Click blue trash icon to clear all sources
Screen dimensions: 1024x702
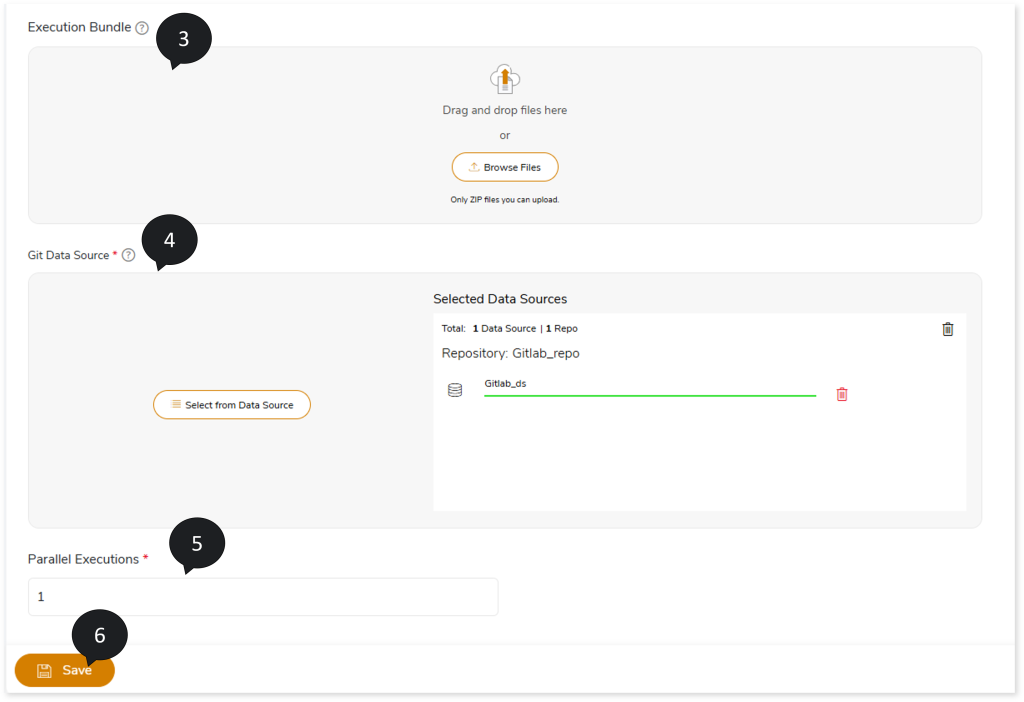948,329
